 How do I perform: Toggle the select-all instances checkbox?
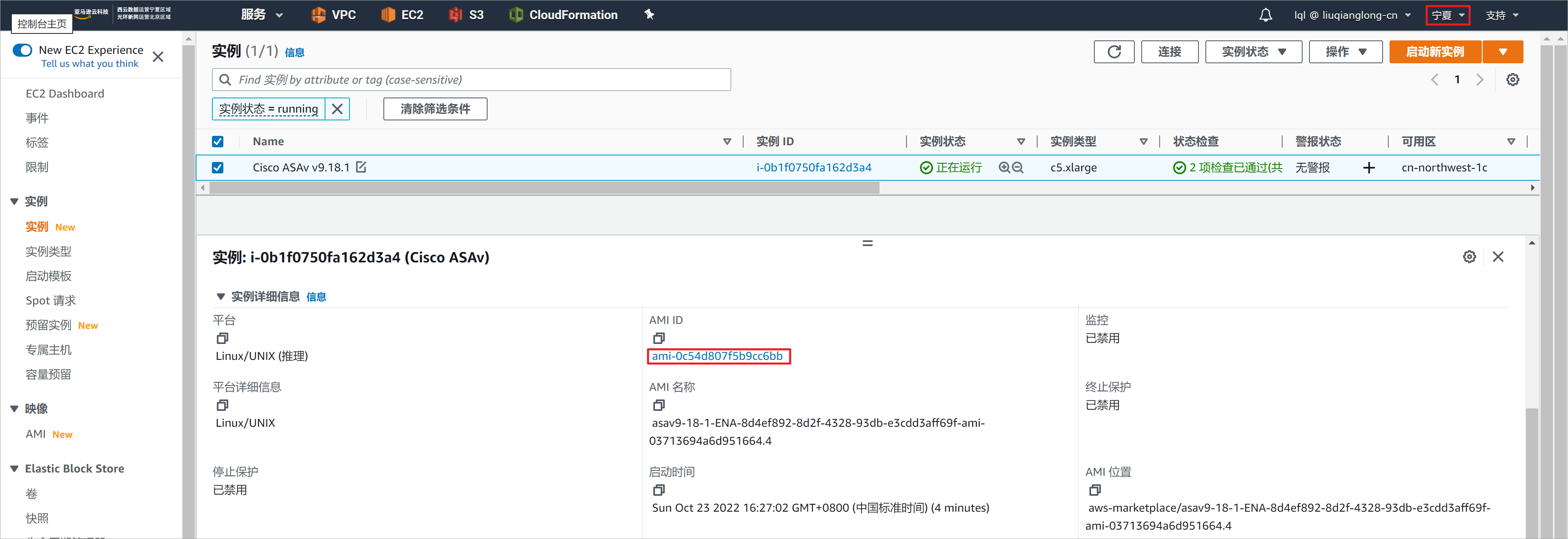click(217, 141)
